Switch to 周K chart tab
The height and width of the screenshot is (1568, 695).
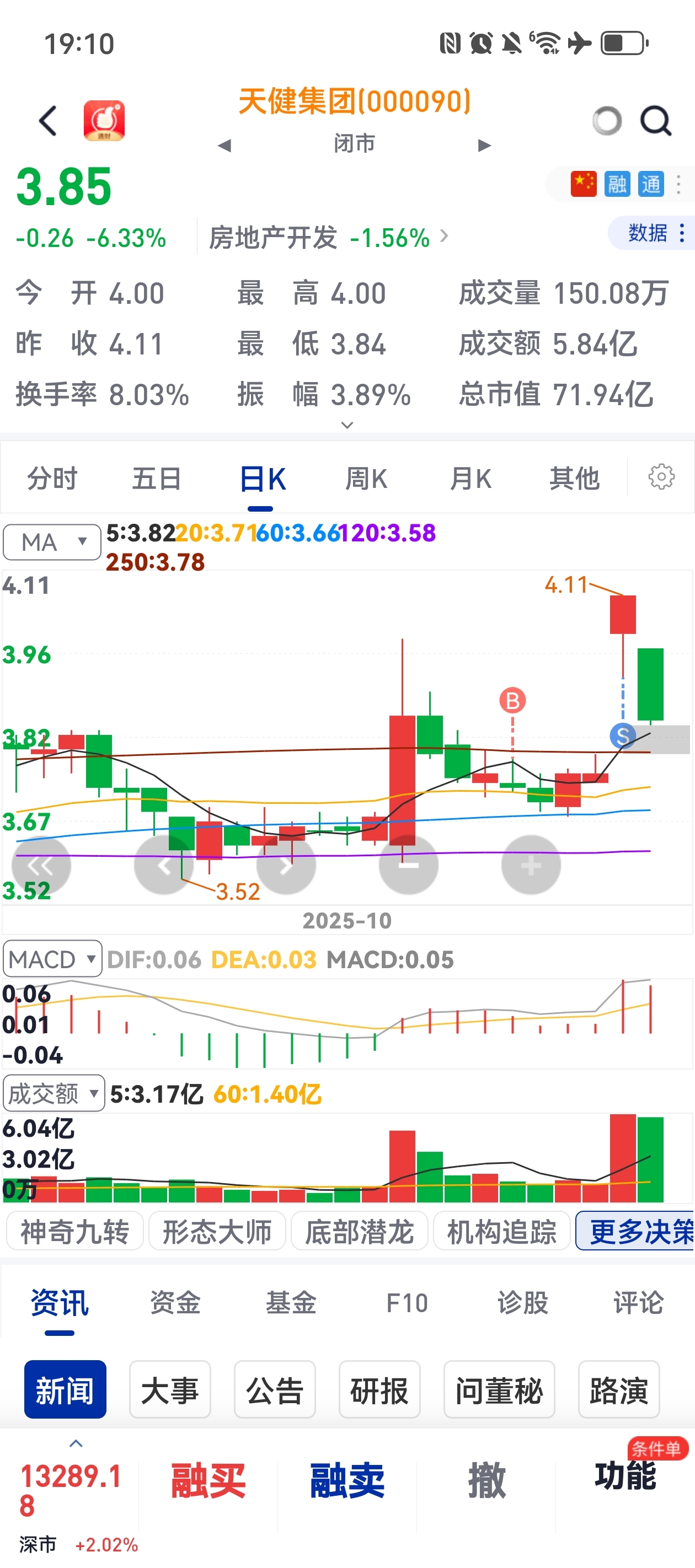366,478
